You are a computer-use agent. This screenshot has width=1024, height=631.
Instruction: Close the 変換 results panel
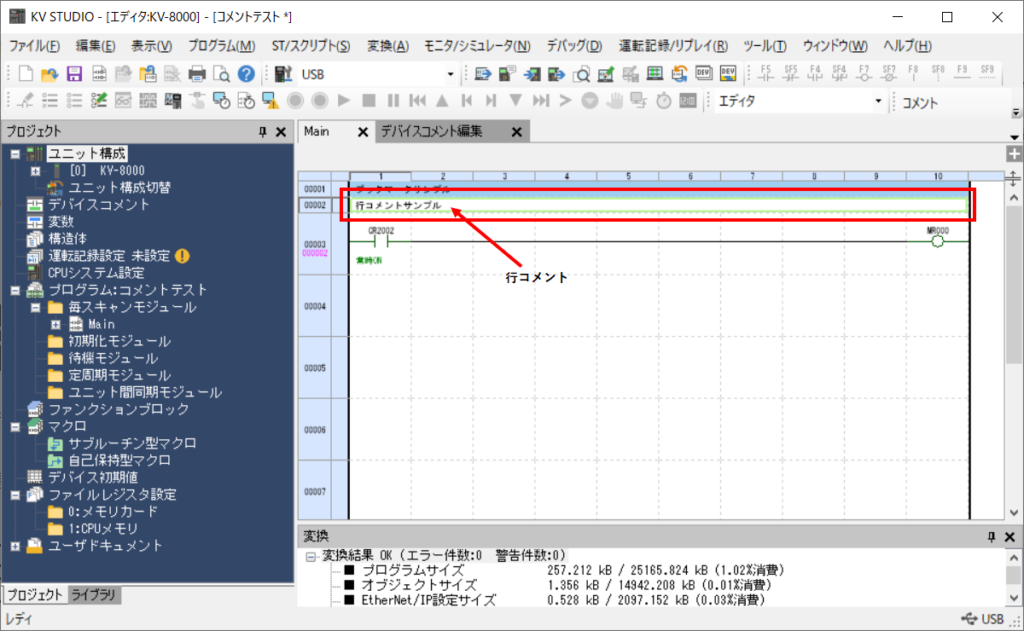click(1011, 536)
